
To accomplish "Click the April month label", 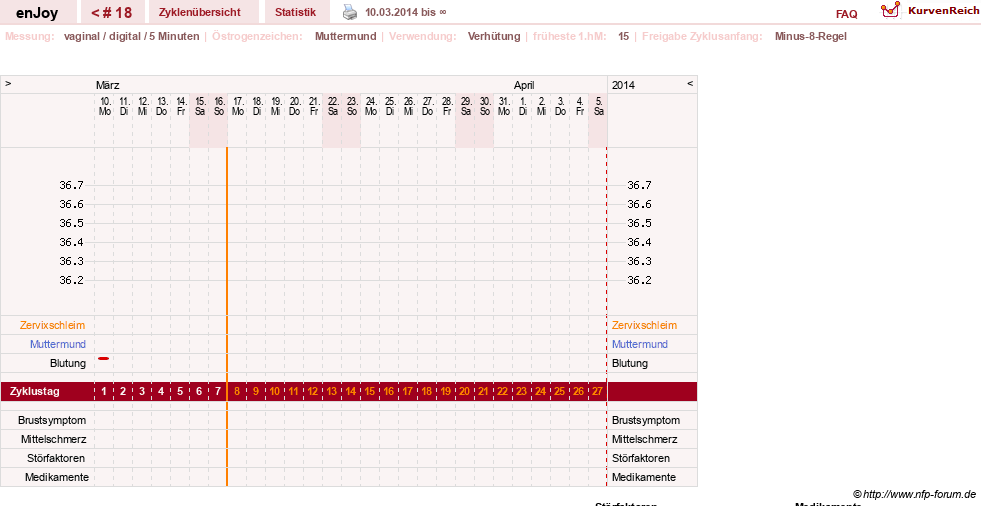I will click(524, 85).
